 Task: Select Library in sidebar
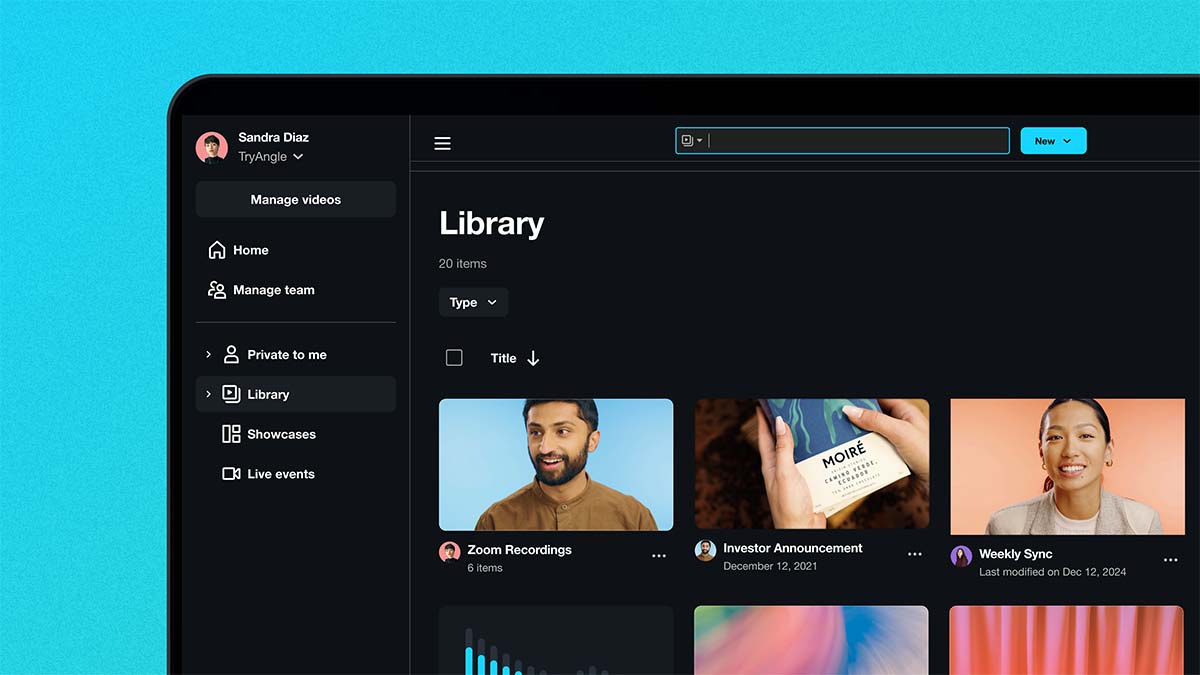[x=296, y=394]
